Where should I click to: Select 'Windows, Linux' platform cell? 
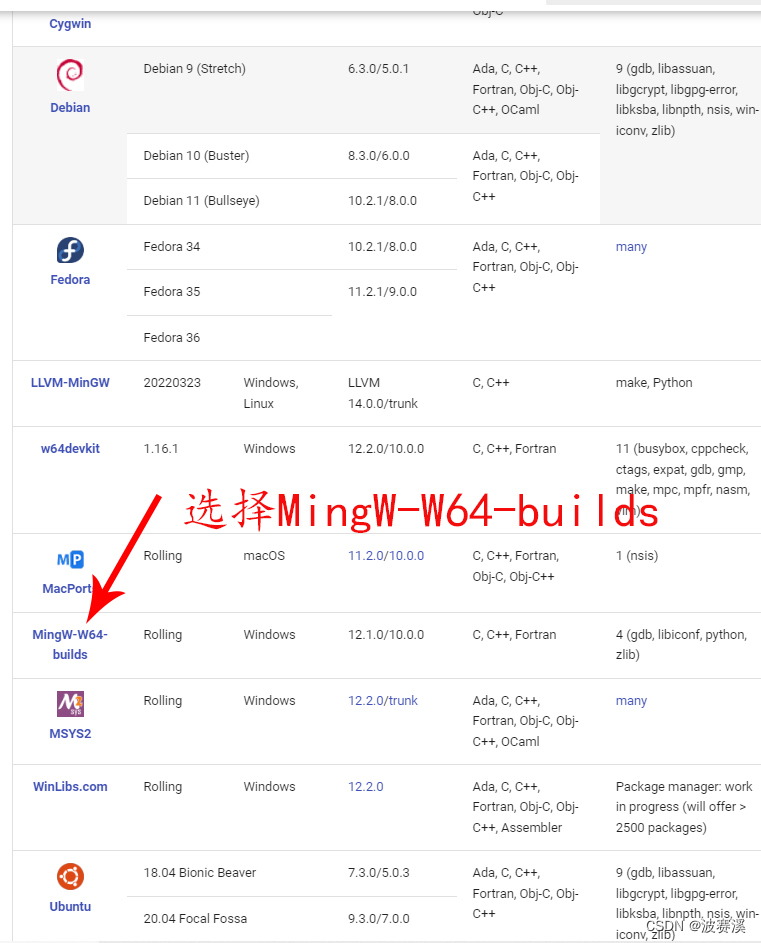click(271, 393)
